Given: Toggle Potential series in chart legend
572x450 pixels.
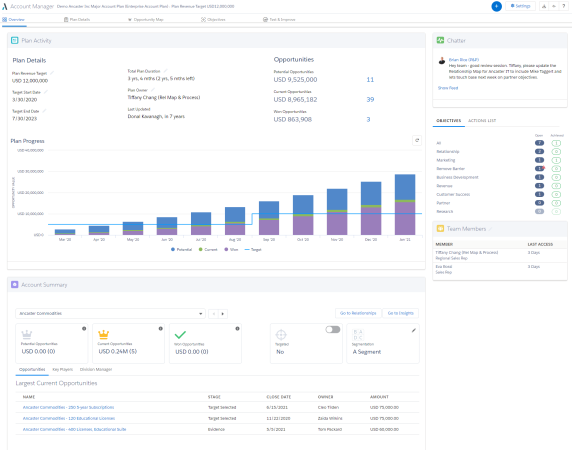Looking at the screenshot, I should click(181, 249).
